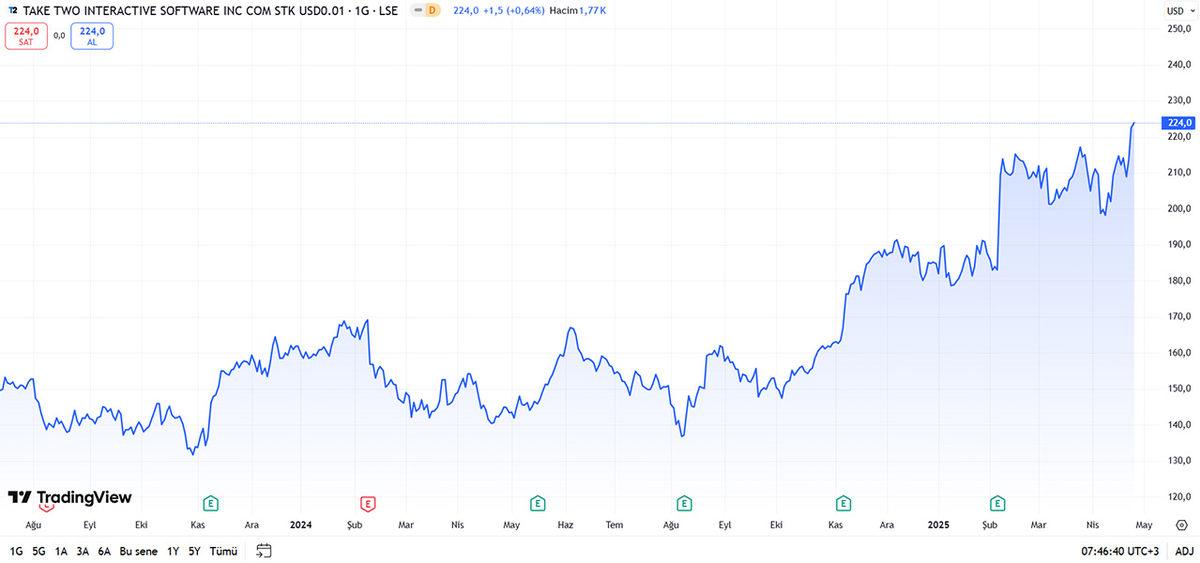The width and height of the screenshot is (1200, 563).
Task: Click the 224,0 current price label on axis
Action: pyautogui.click(x=1179, y=123)
